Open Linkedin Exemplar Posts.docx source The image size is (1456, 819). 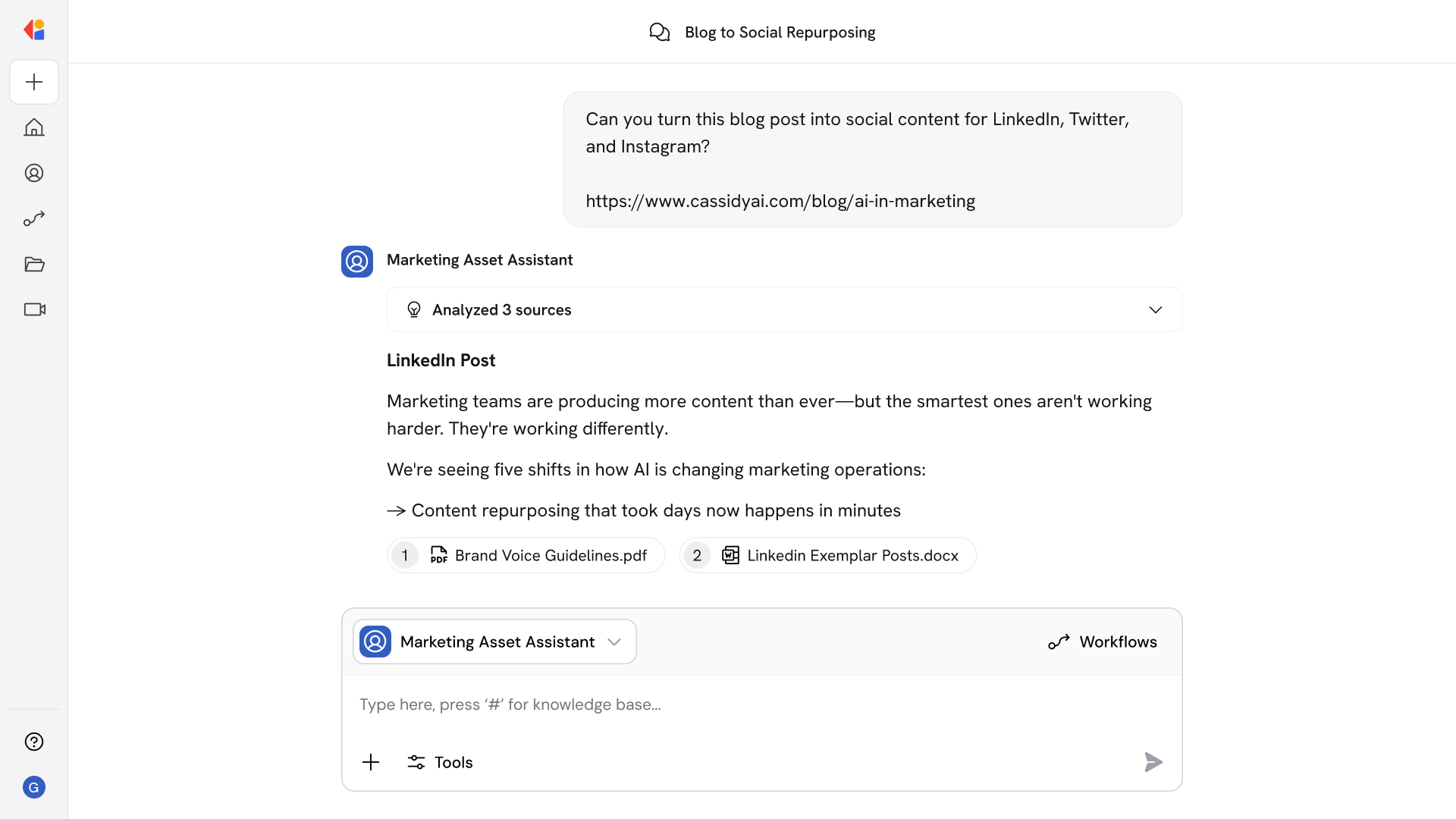[827, 555]
